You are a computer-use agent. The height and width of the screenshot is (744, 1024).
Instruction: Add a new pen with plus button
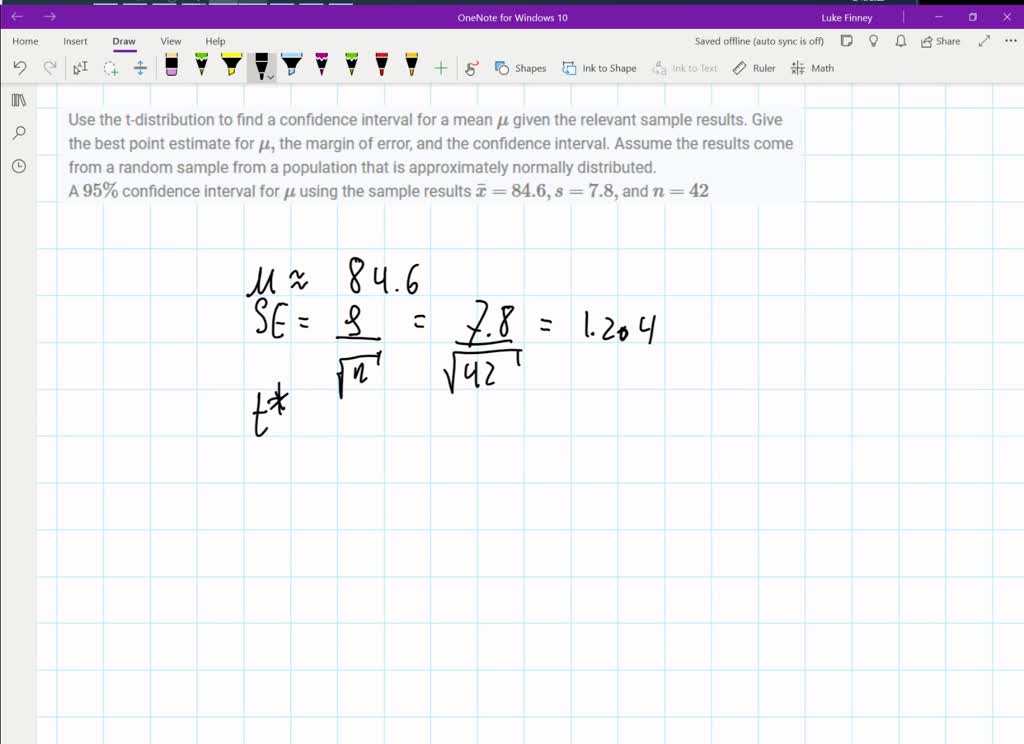[439, 68]
